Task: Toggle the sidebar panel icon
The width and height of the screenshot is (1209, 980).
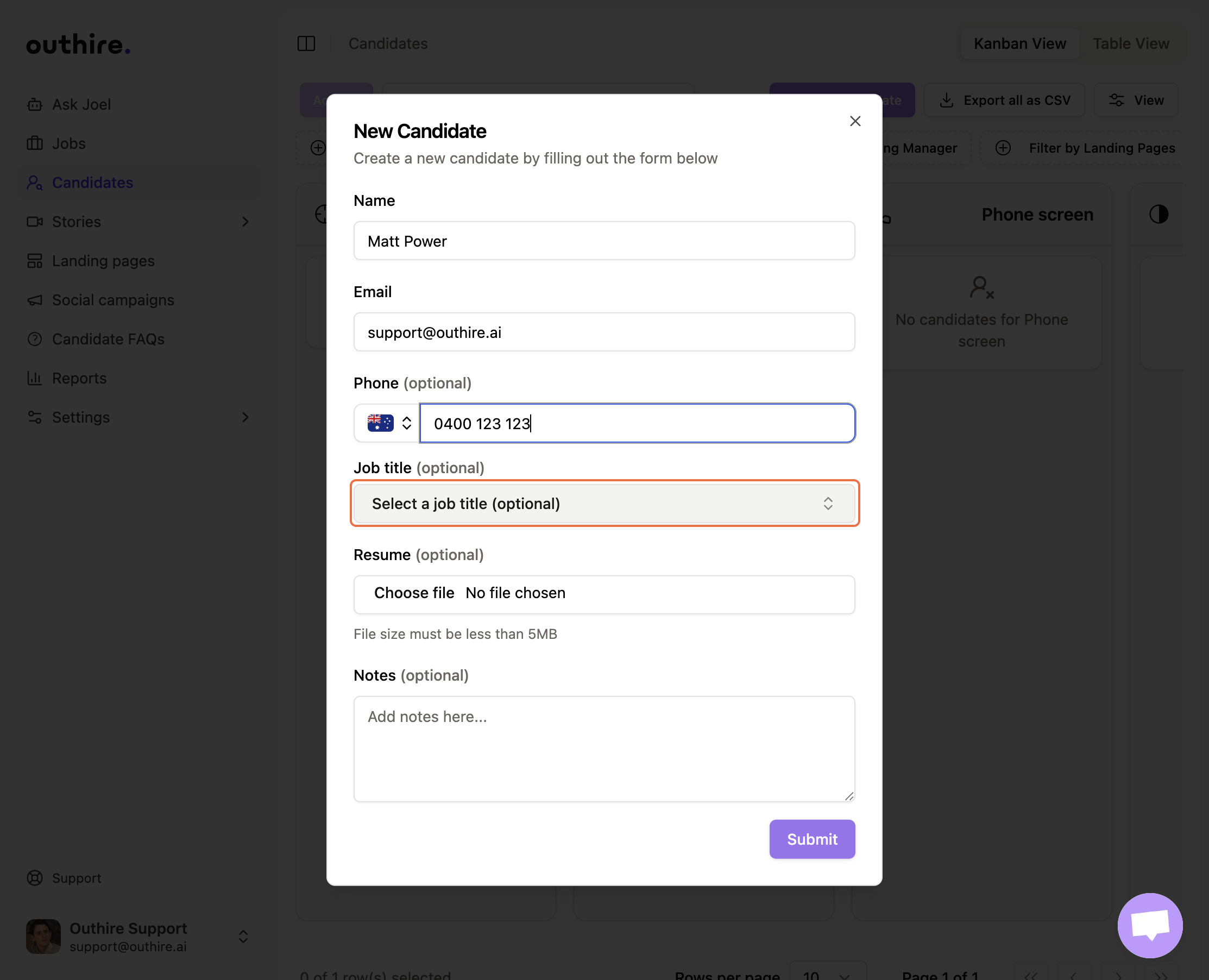Action: (x=306, y=43)
